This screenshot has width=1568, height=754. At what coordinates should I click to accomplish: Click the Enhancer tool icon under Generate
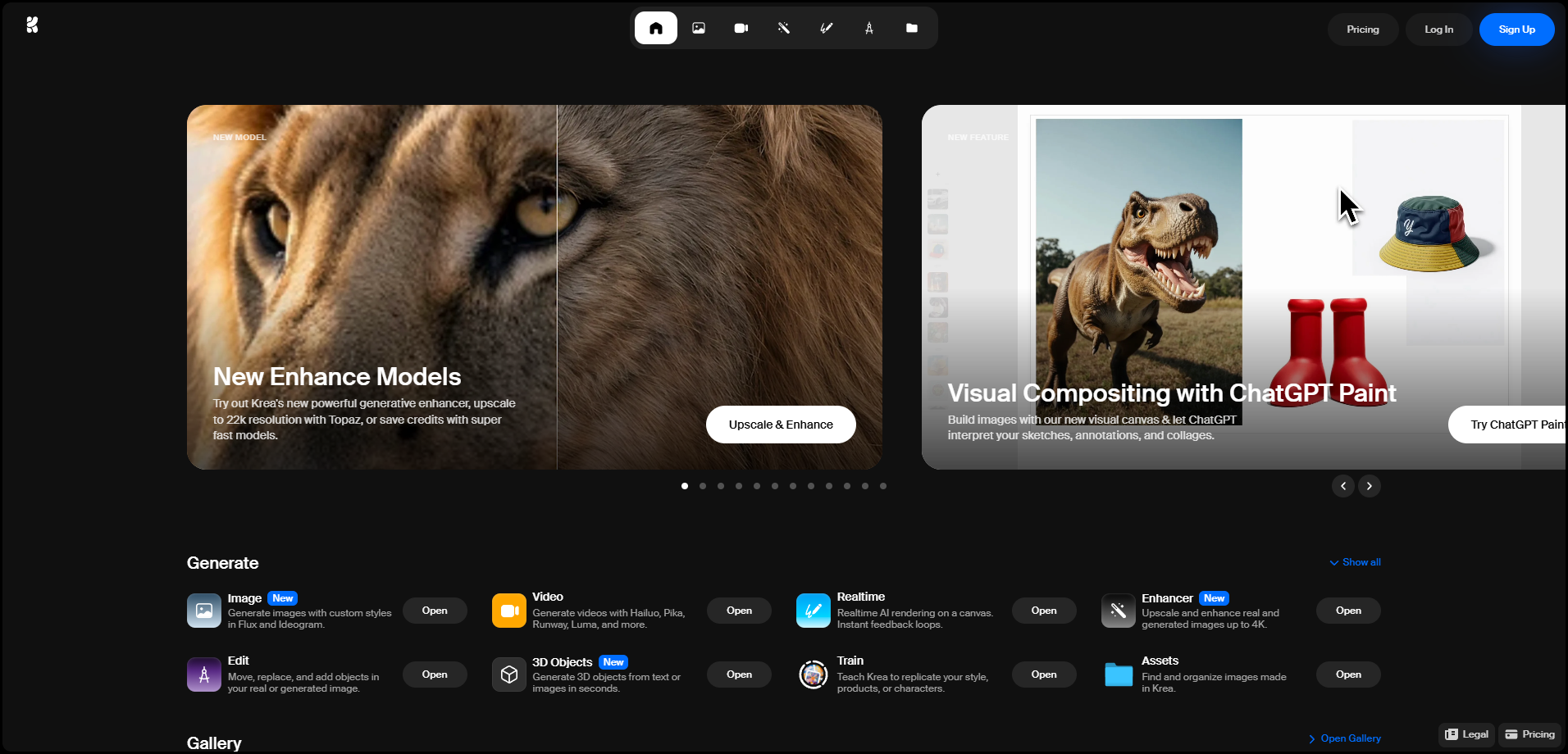1119,611
